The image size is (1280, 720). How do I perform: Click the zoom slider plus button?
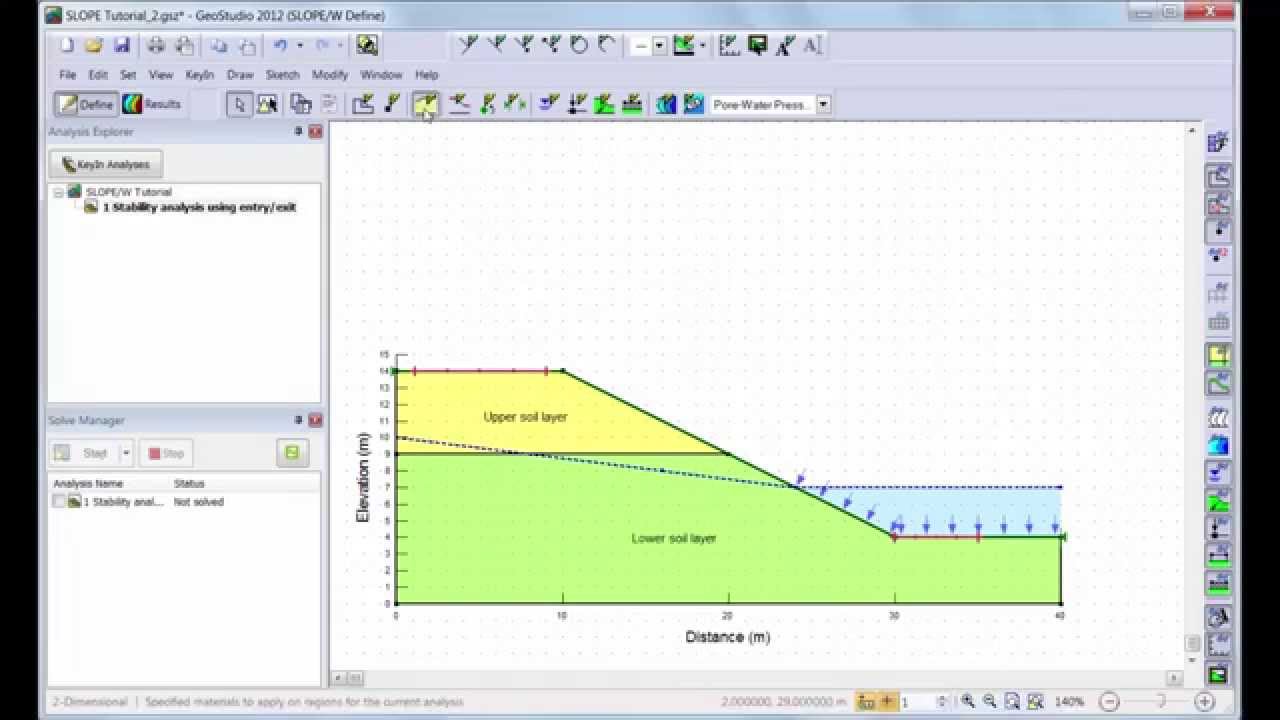[x=1204, y=702]
